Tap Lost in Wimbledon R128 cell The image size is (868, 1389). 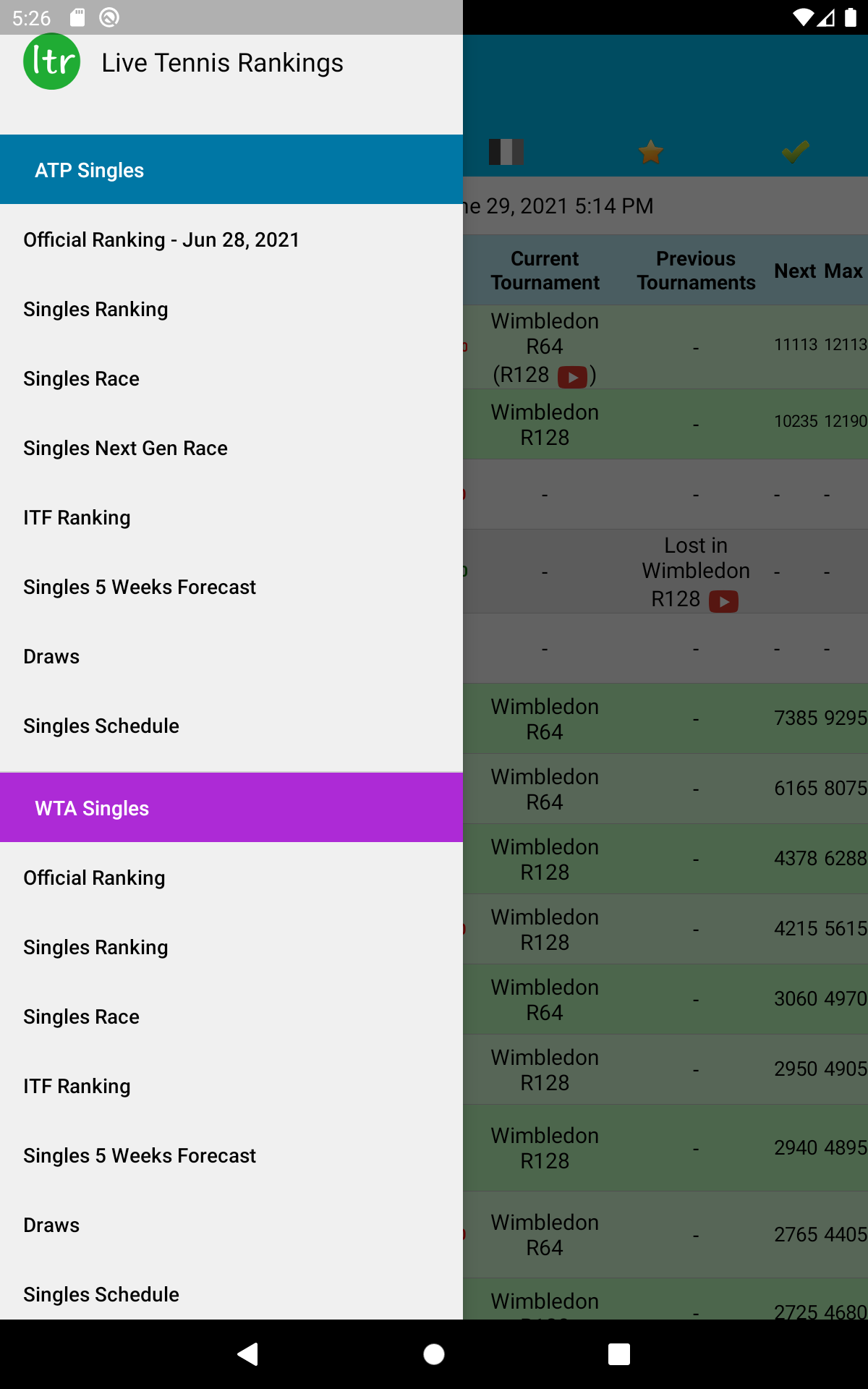click(x=696, y=572)
